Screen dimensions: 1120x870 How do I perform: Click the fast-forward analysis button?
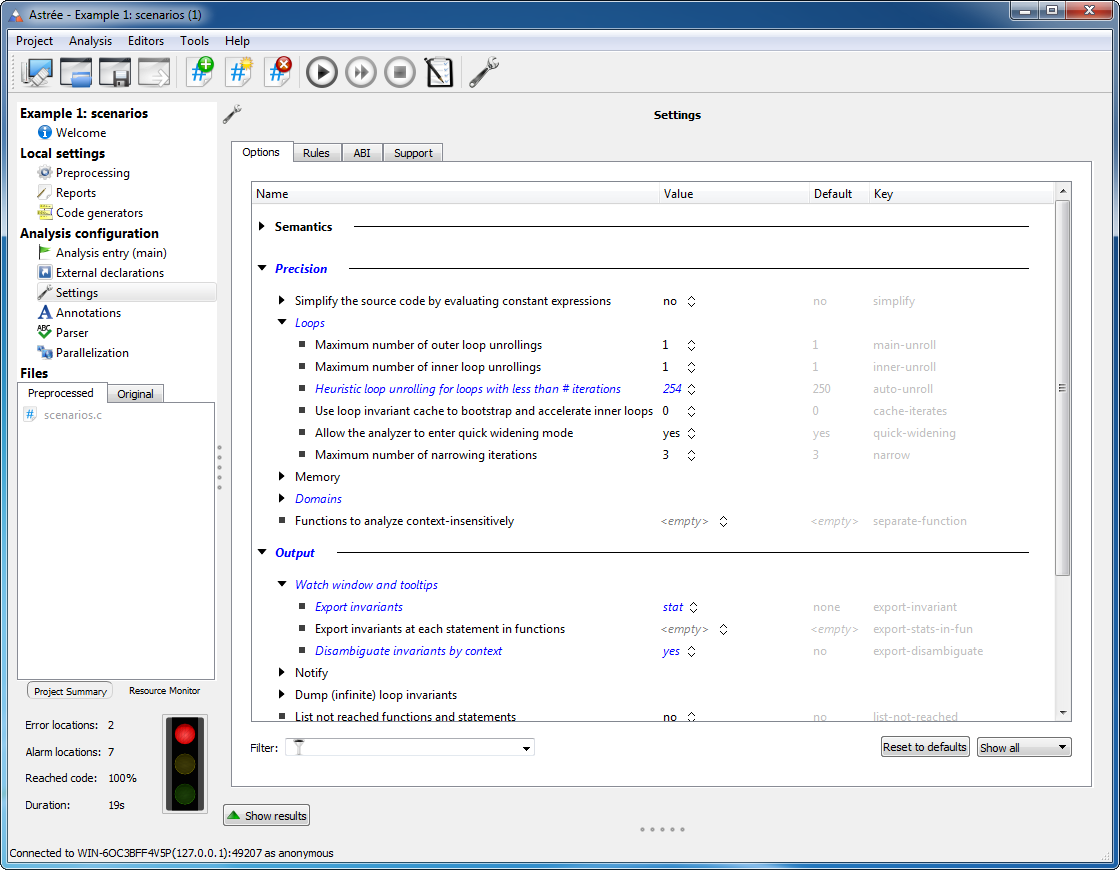coord(361,72)
